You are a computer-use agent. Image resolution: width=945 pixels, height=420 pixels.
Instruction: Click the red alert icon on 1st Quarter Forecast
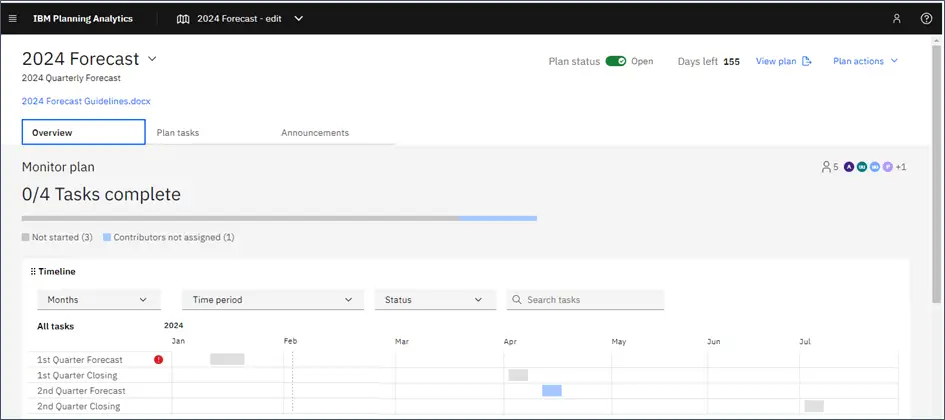(159, 360)
